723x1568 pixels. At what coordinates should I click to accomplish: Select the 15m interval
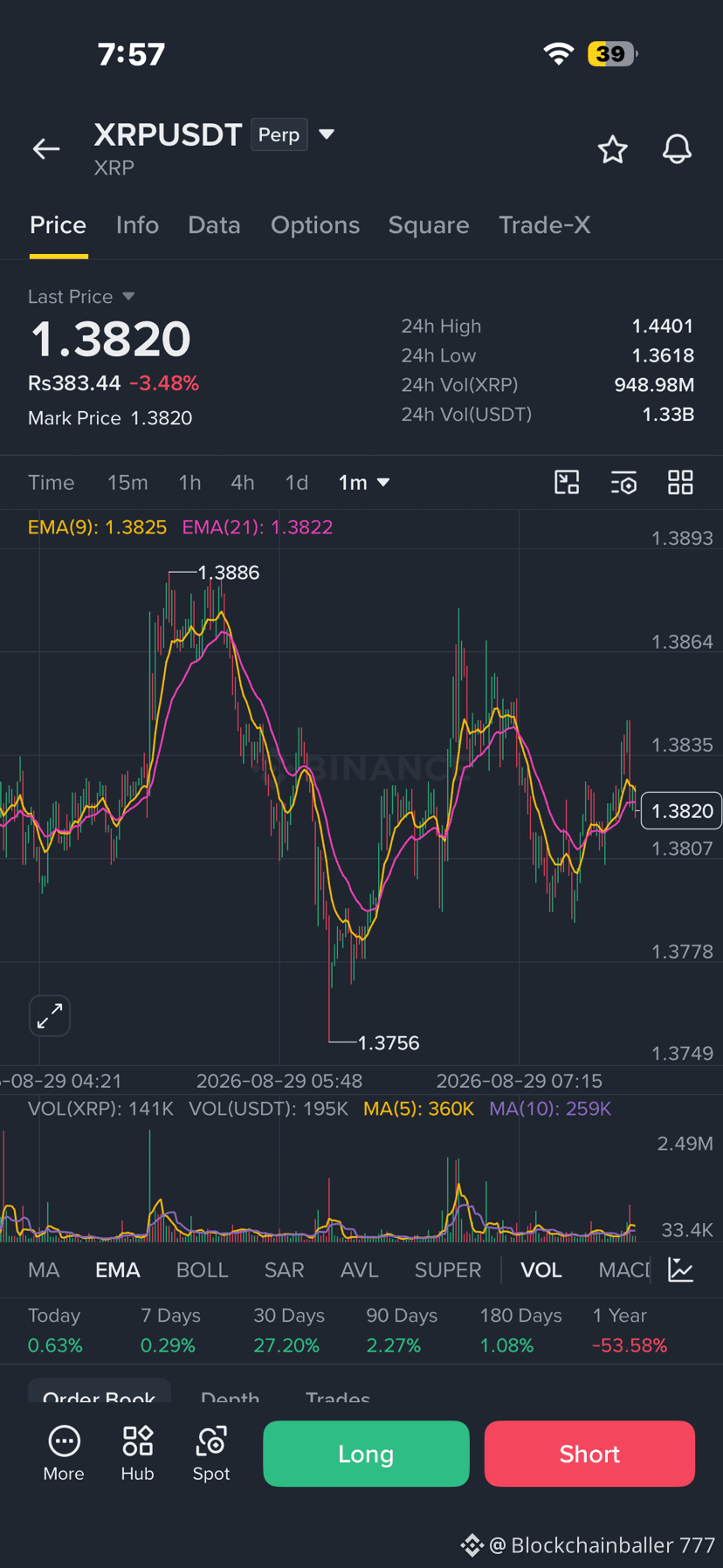127,482
